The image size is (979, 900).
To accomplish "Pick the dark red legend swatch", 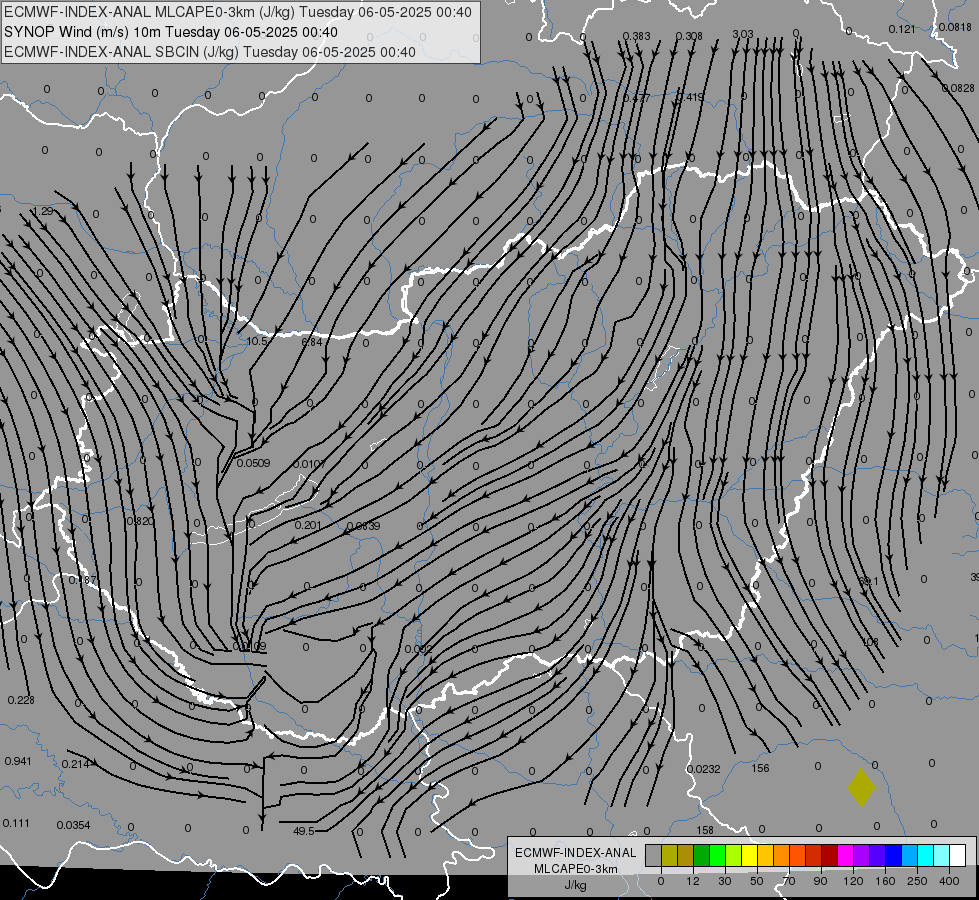I will (829, 855).
